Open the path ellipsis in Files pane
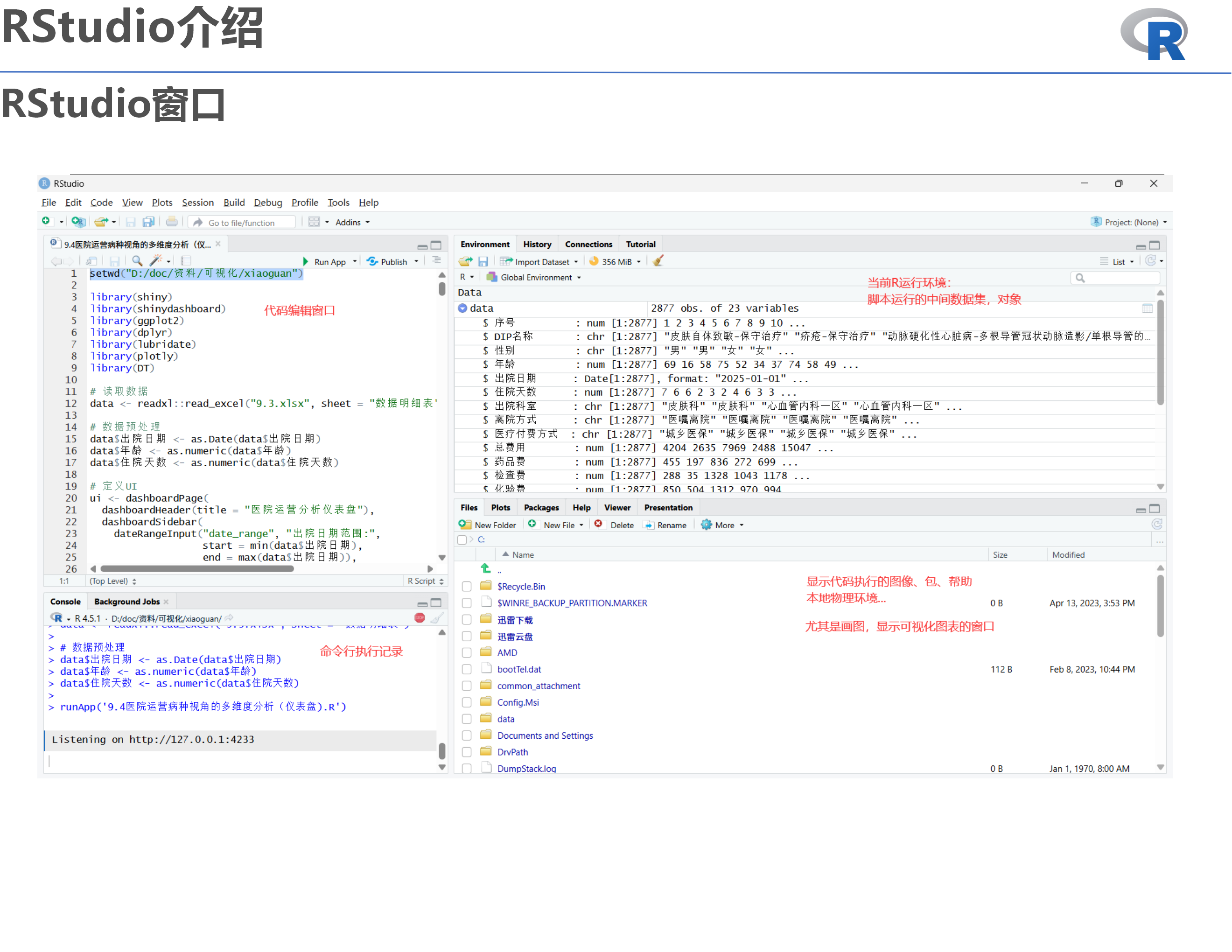 [1159, 540]
